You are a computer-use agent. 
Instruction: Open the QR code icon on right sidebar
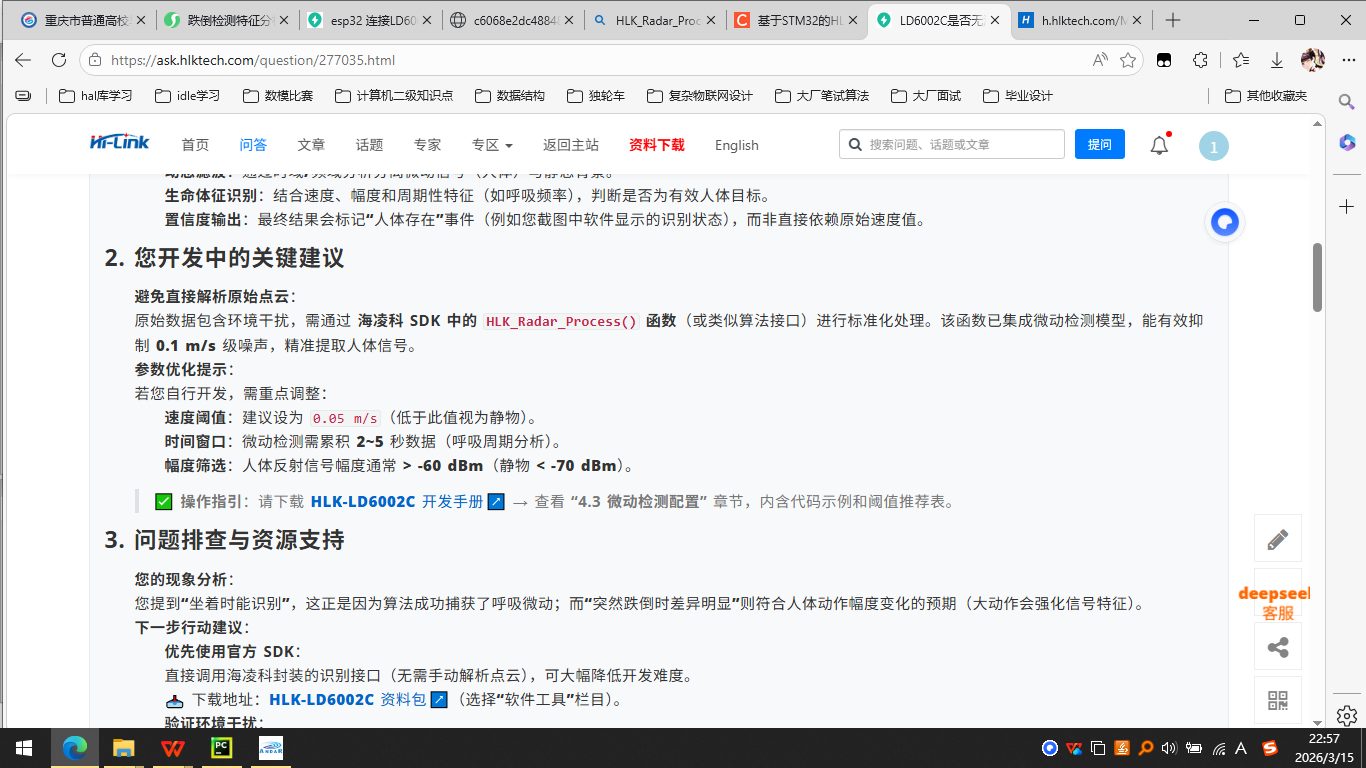(1277, 700)
